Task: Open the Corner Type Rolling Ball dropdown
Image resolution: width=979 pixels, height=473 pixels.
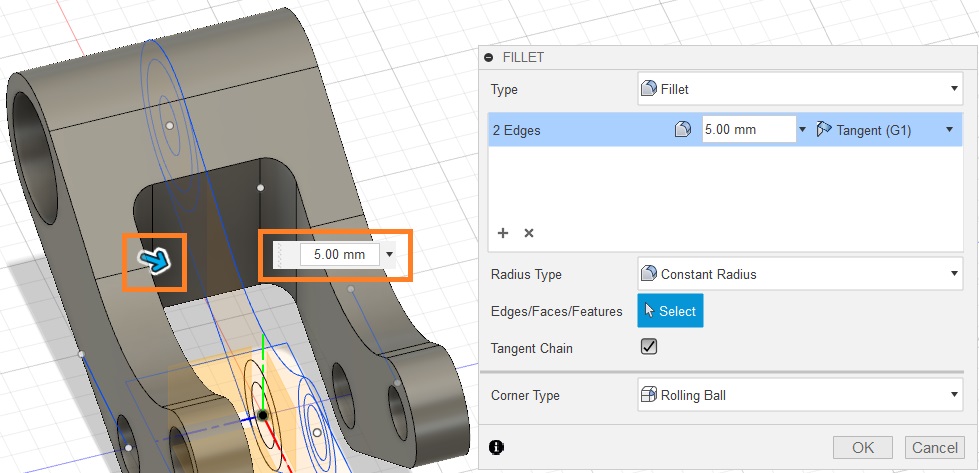Action: pyautogui.click(x=800, y=395)
